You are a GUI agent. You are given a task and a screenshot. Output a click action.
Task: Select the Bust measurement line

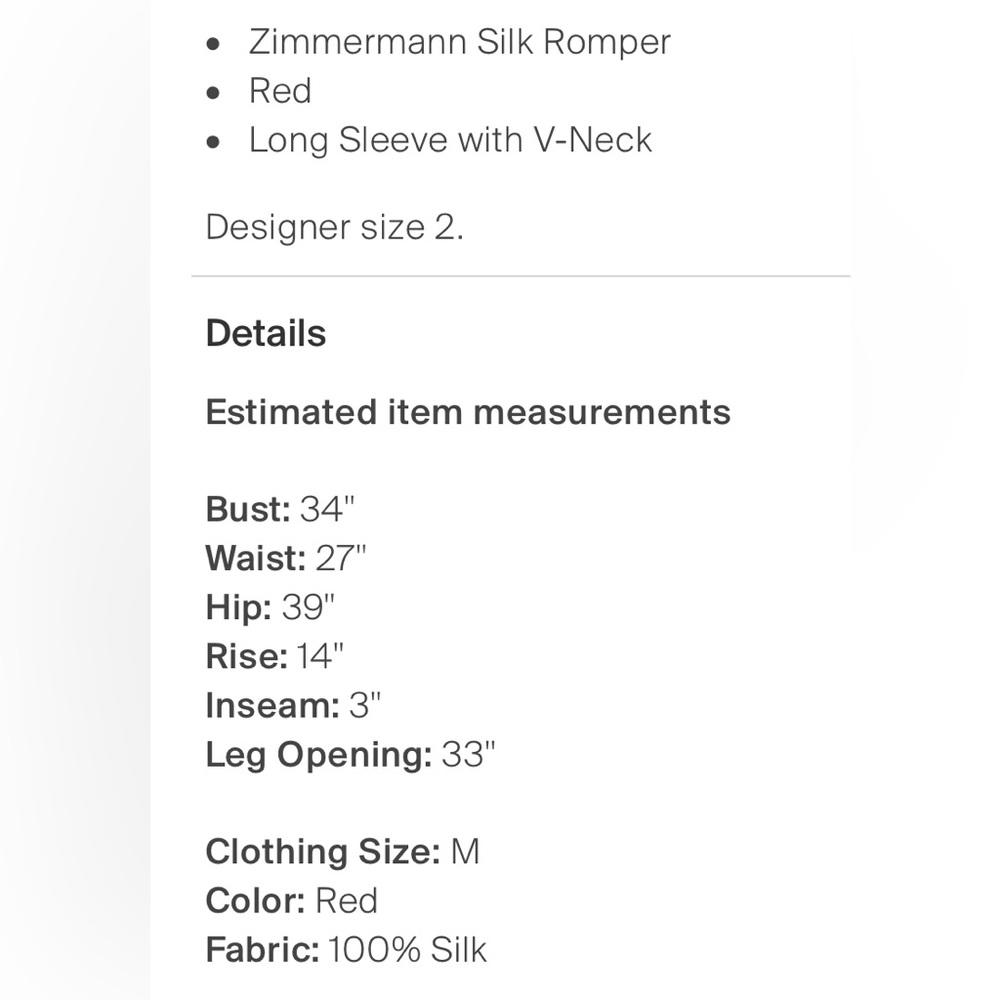coord(280,509)
